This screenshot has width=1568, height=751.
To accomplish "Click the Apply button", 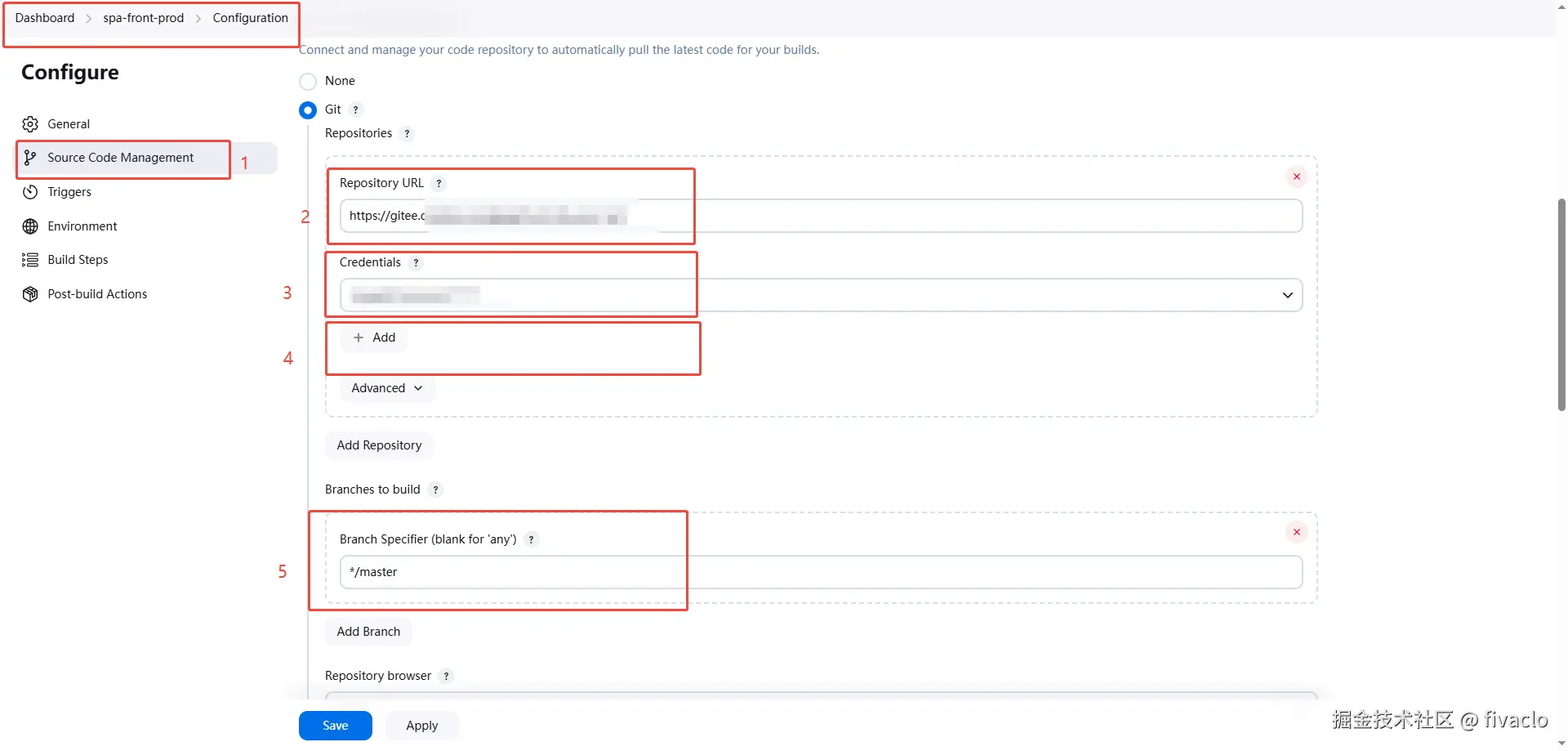I will pyautogui.click(x=422, y=726).
